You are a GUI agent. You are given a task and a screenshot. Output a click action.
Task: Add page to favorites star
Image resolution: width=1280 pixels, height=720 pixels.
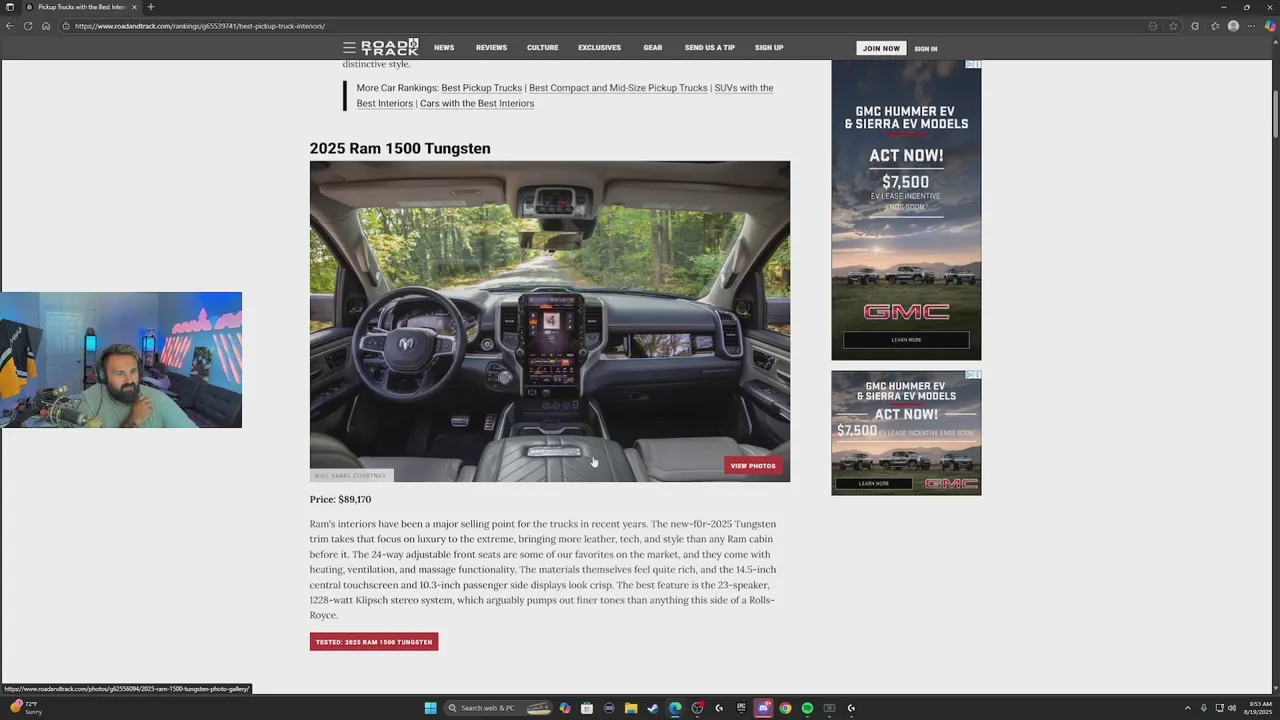[1173, 26]
